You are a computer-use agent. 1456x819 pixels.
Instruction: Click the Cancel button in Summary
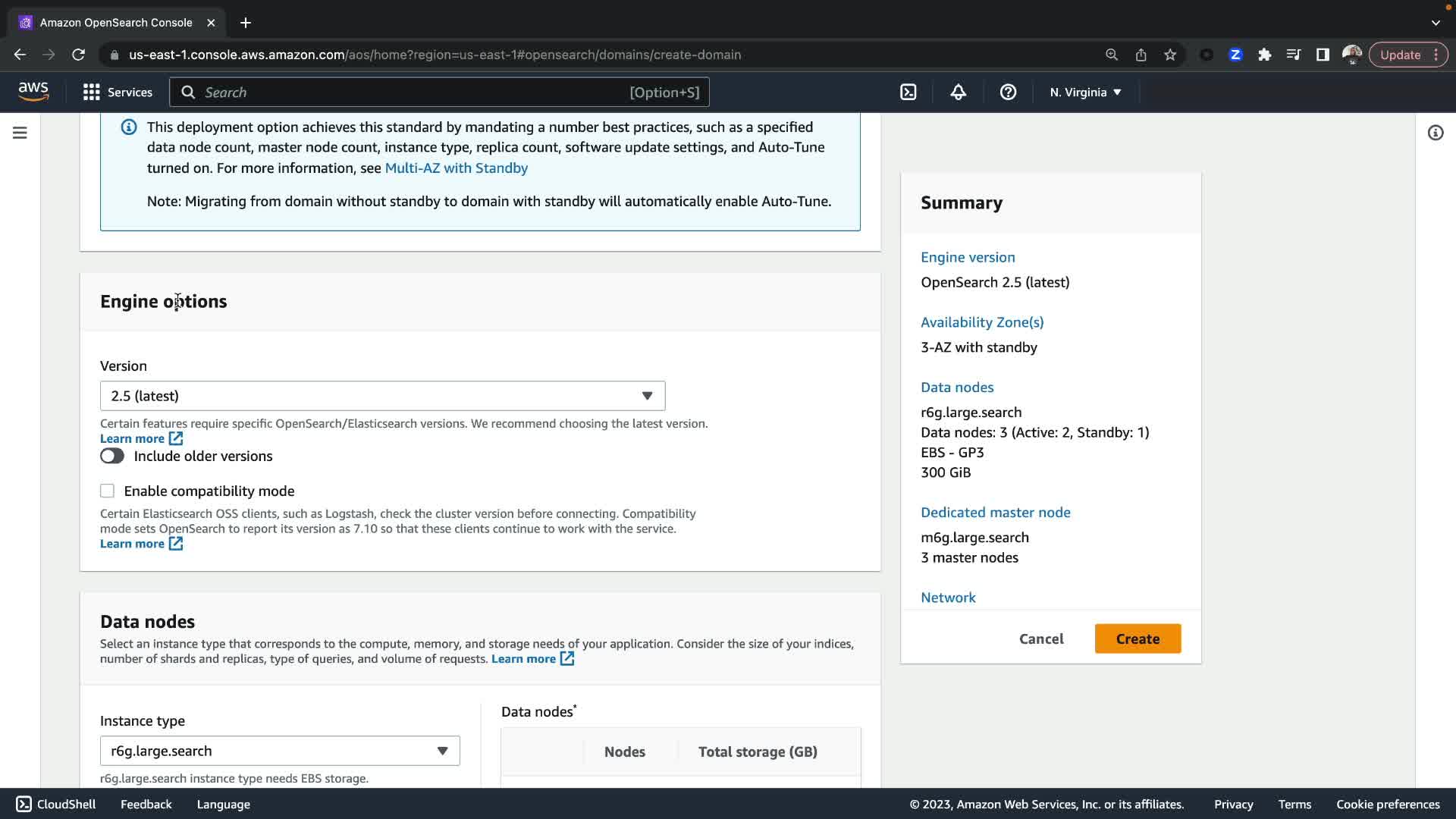(x=1041, y=639)
